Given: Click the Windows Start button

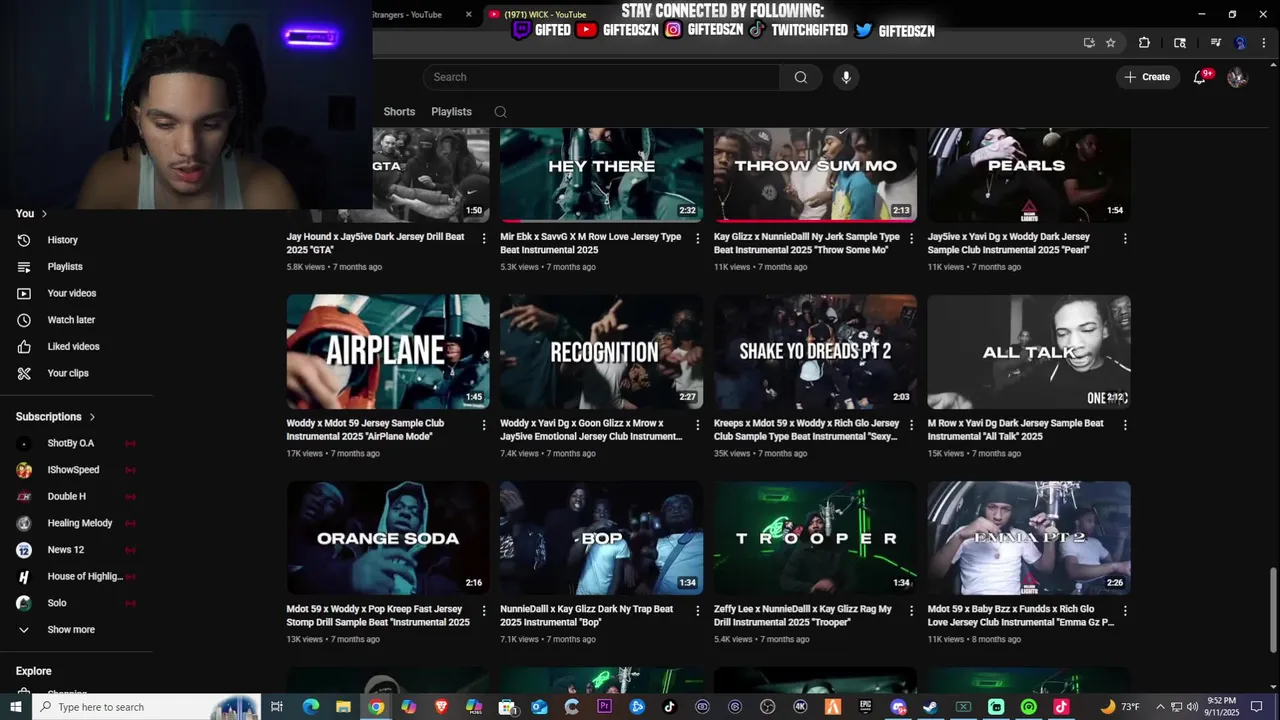Looking at the screenshot, I should click(x=16, y=707).
